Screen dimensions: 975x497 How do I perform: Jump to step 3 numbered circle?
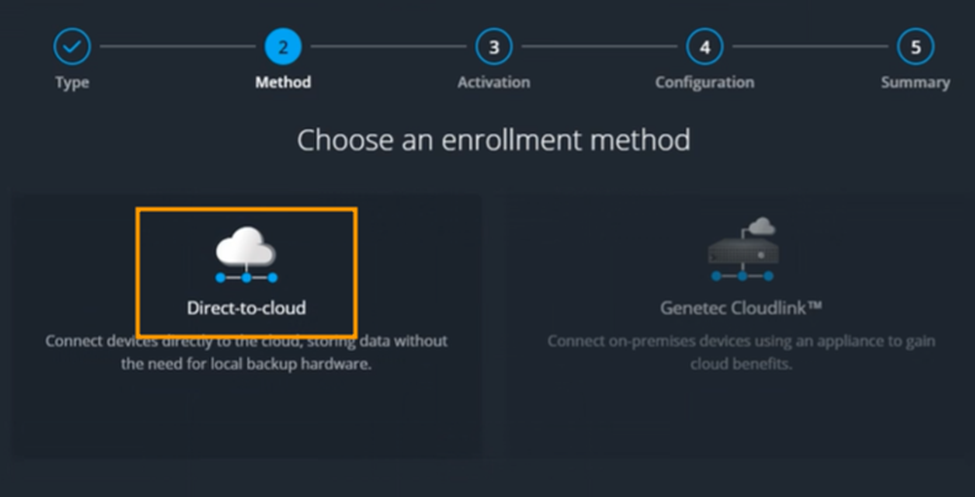493,46
